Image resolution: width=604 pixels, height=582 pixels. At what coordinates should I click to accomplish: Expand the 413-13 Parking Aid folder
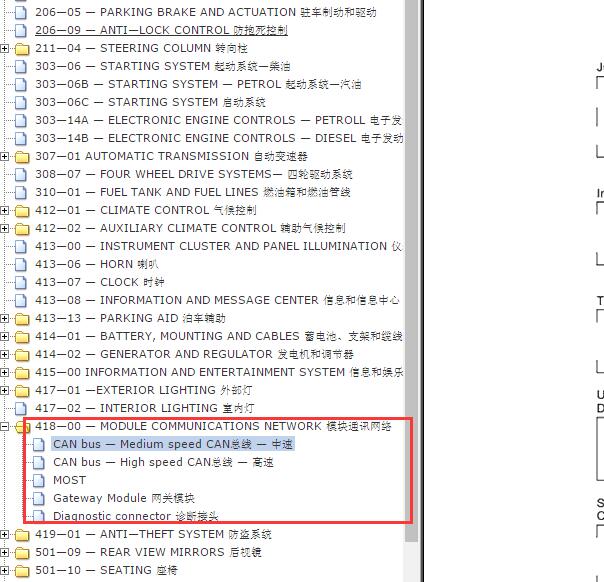[x=4, y=319]
